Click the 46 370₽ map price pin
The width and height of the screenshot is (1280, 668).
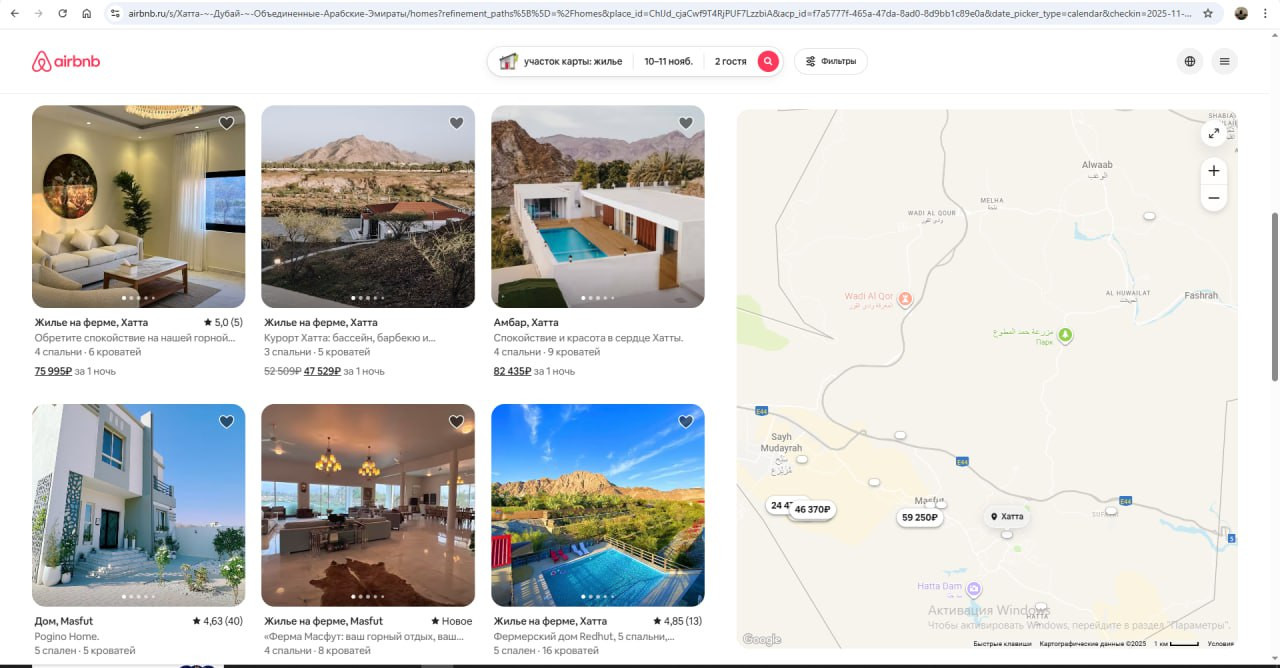pyautogui.click(x=813, y=510)
